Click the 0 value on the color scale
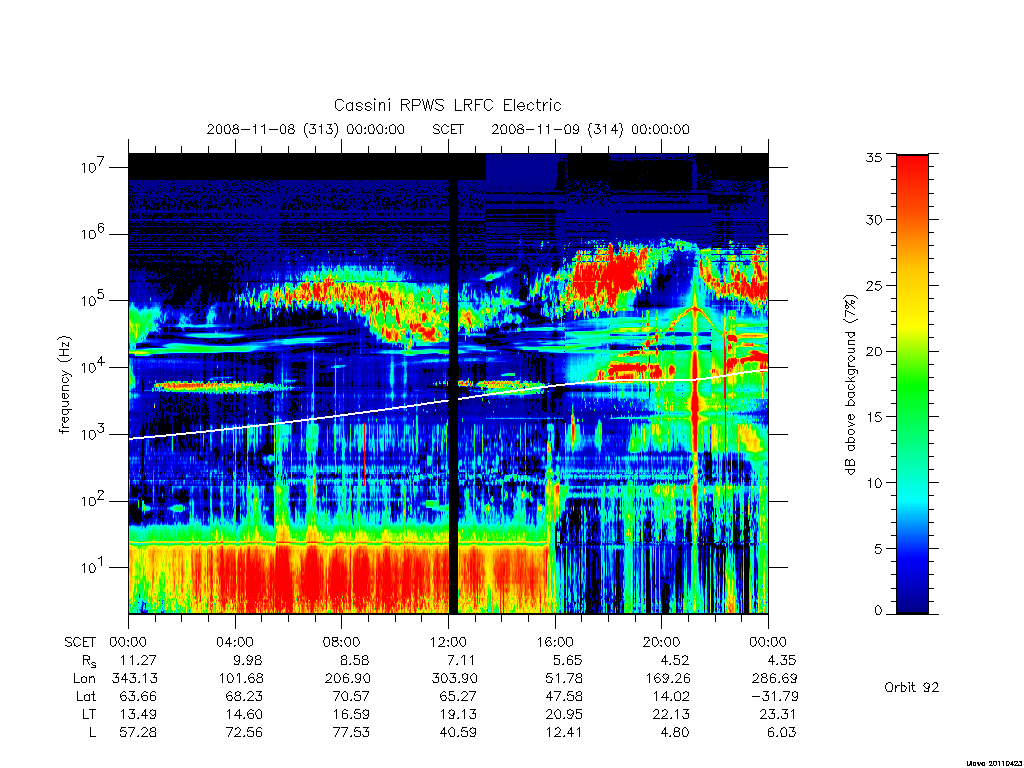 click(878, 611)
